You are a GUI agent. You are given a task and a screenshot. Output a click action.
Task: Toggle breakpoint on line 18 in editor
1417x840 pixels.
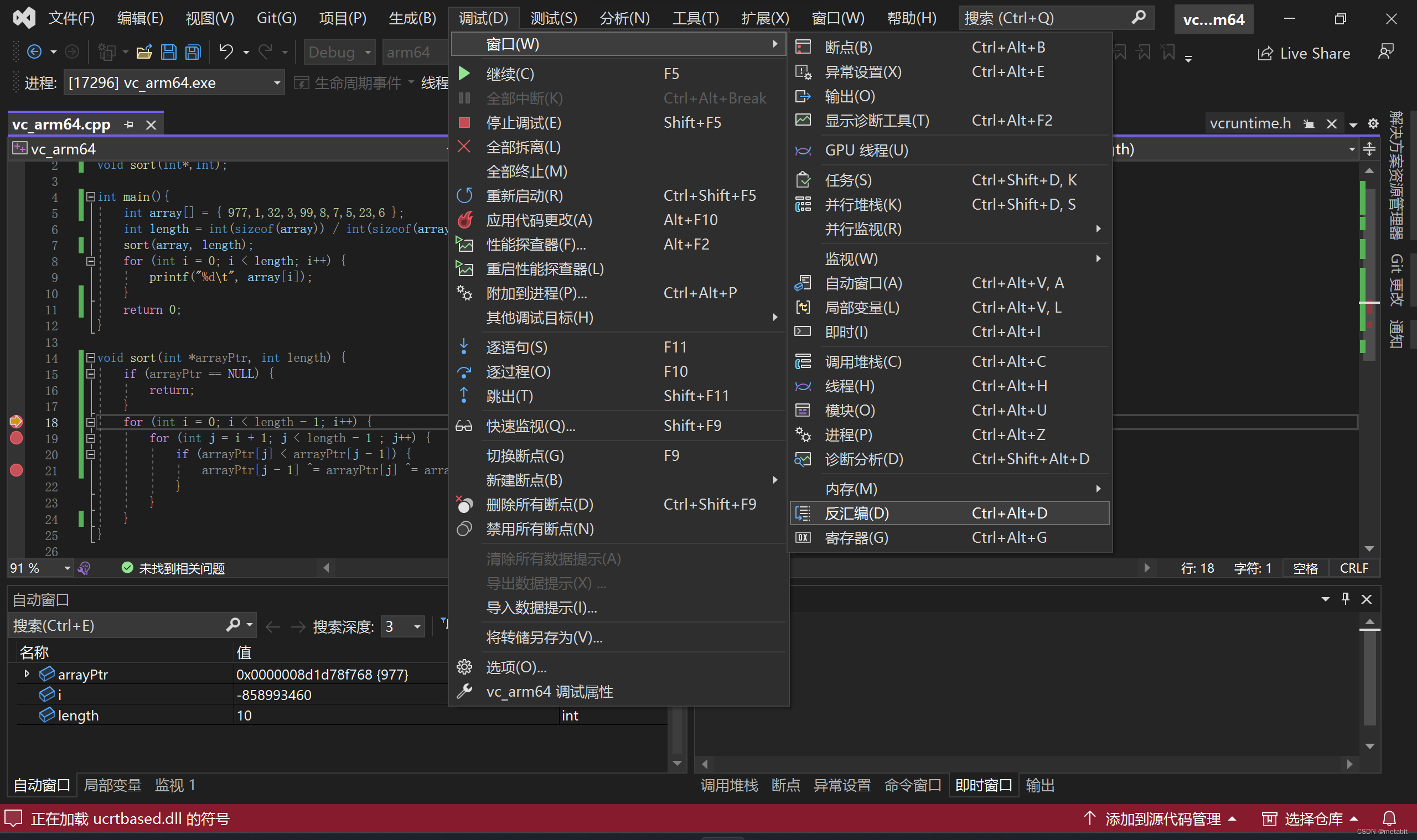point(15,421)
